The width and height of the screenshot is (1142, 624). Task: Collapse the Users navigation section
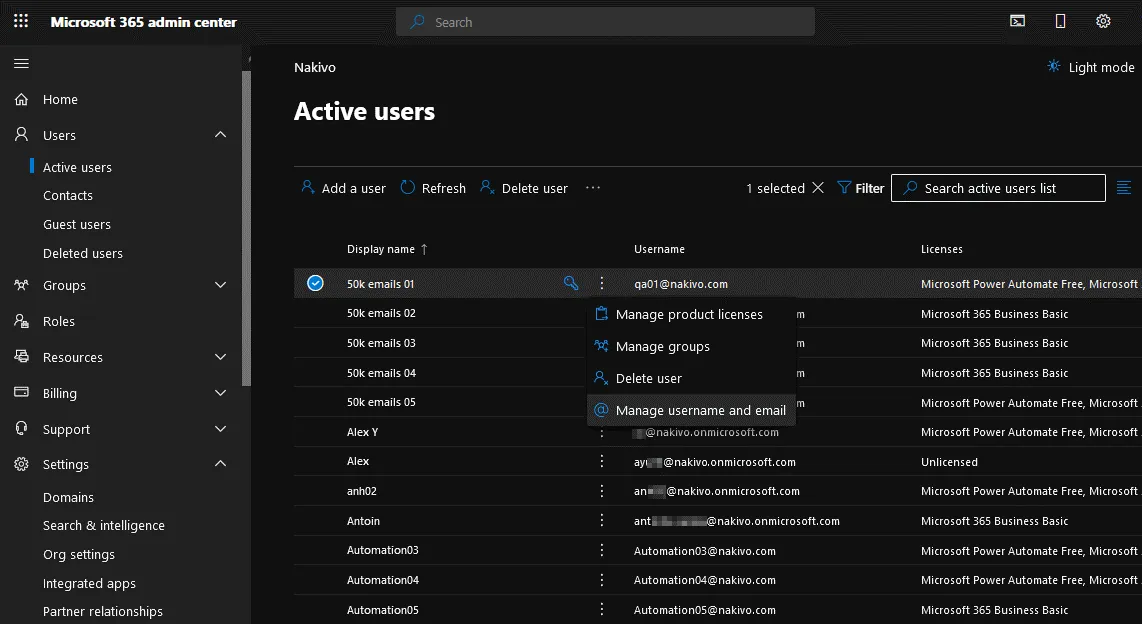pos(221,135)
